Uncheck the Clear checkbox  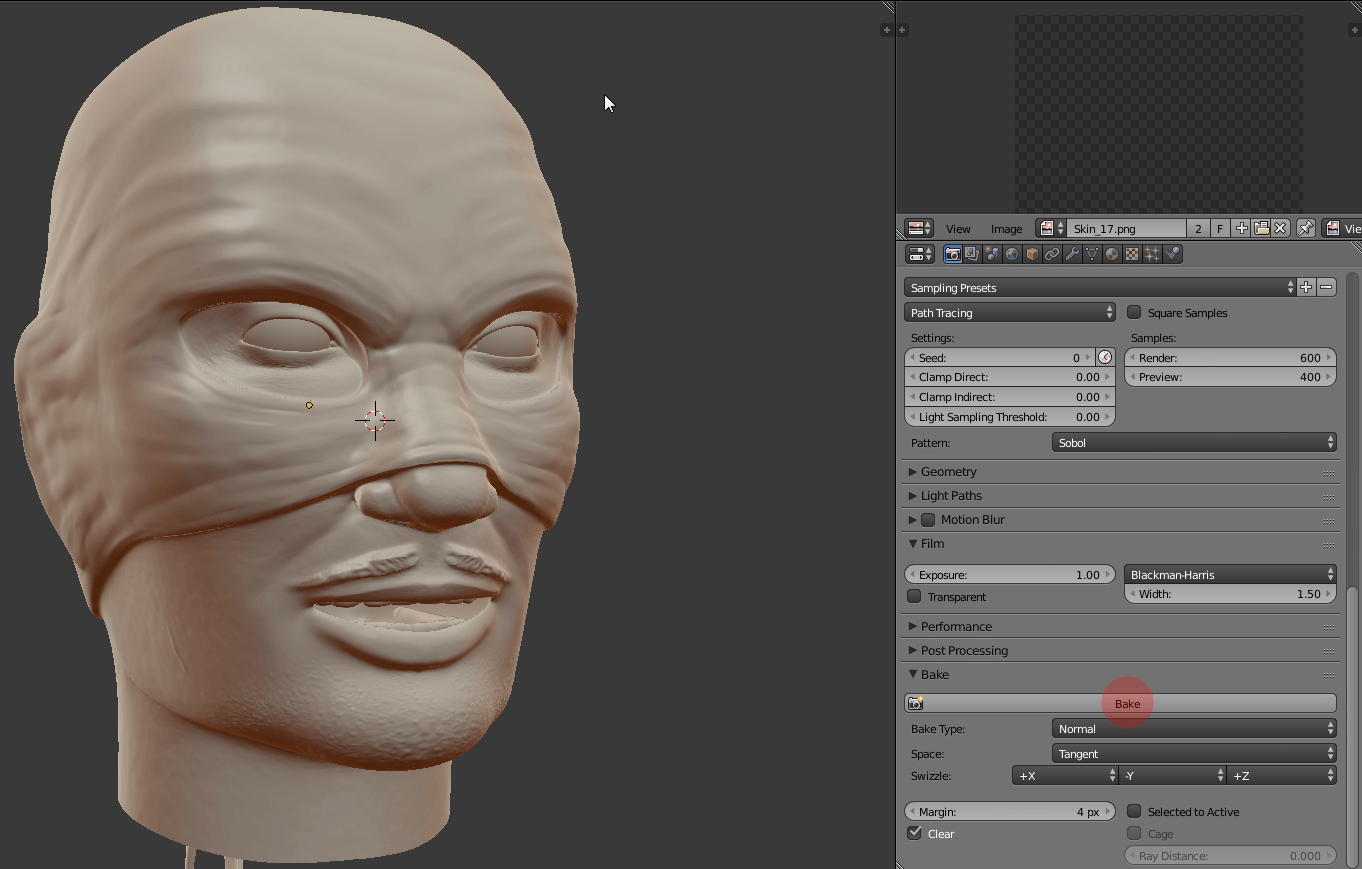914,833
